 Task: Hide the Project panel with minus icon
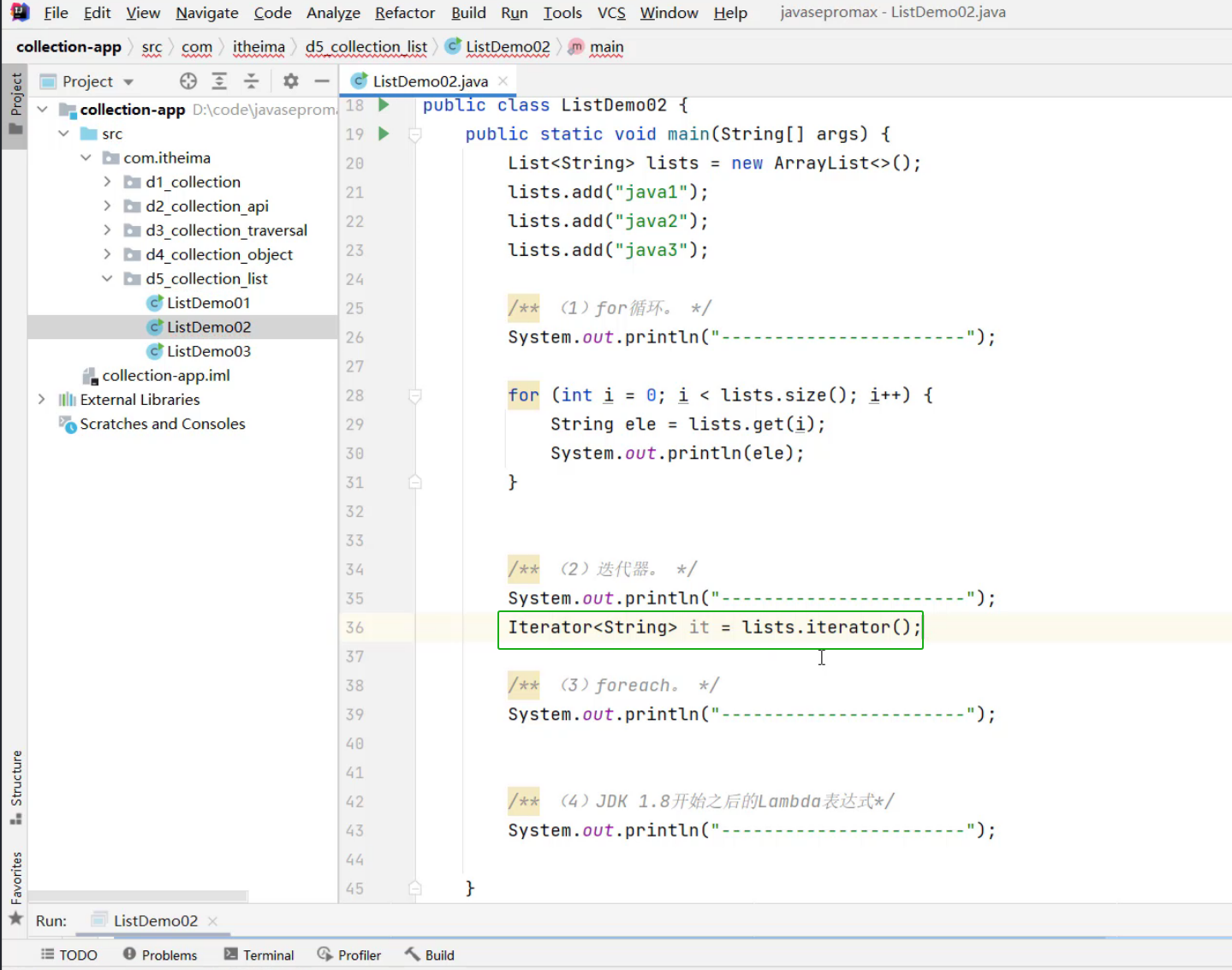[x=322, y=81]
